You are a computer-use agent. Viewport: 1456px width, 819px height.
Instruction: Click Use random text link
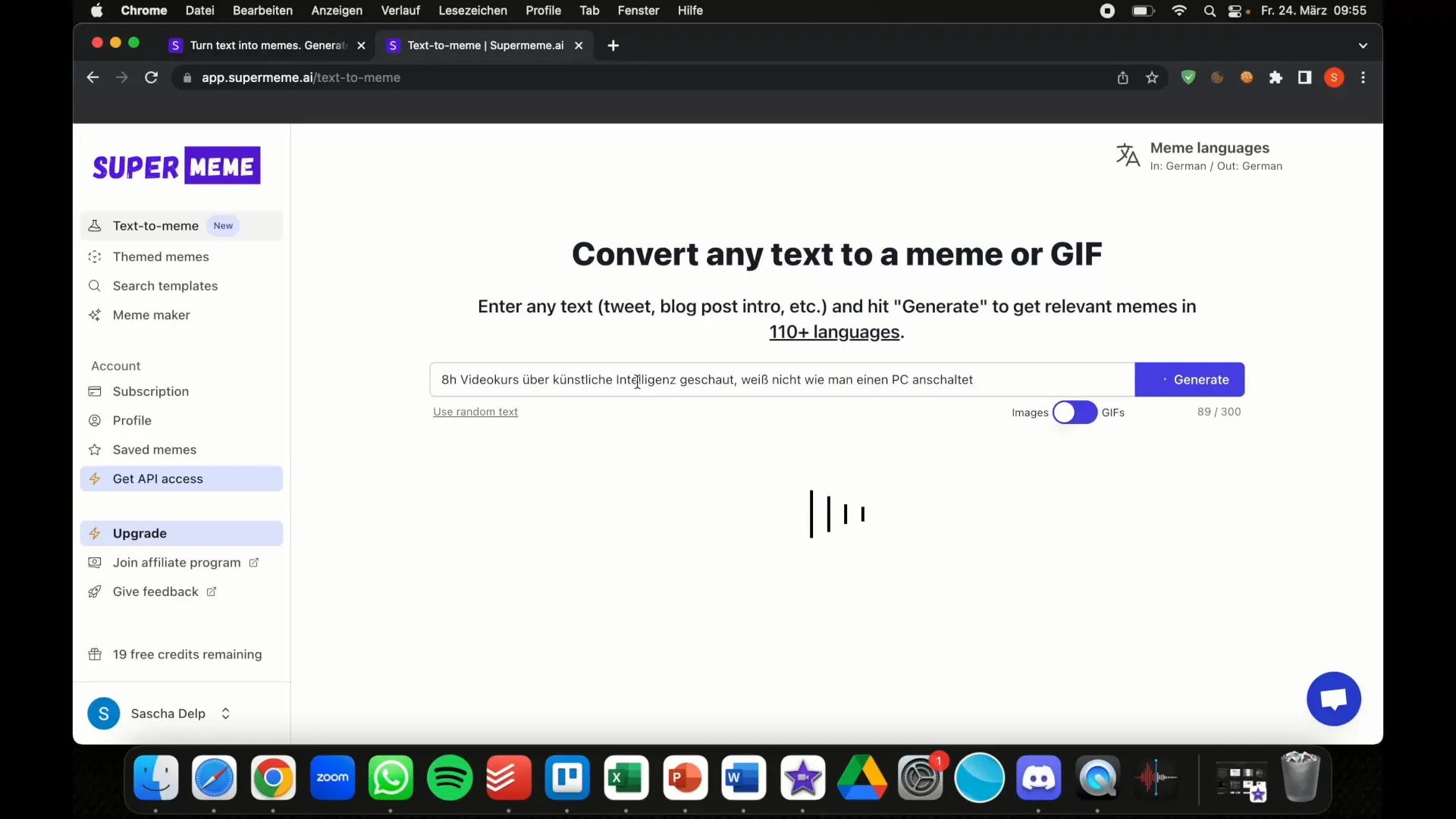[475, 411]
